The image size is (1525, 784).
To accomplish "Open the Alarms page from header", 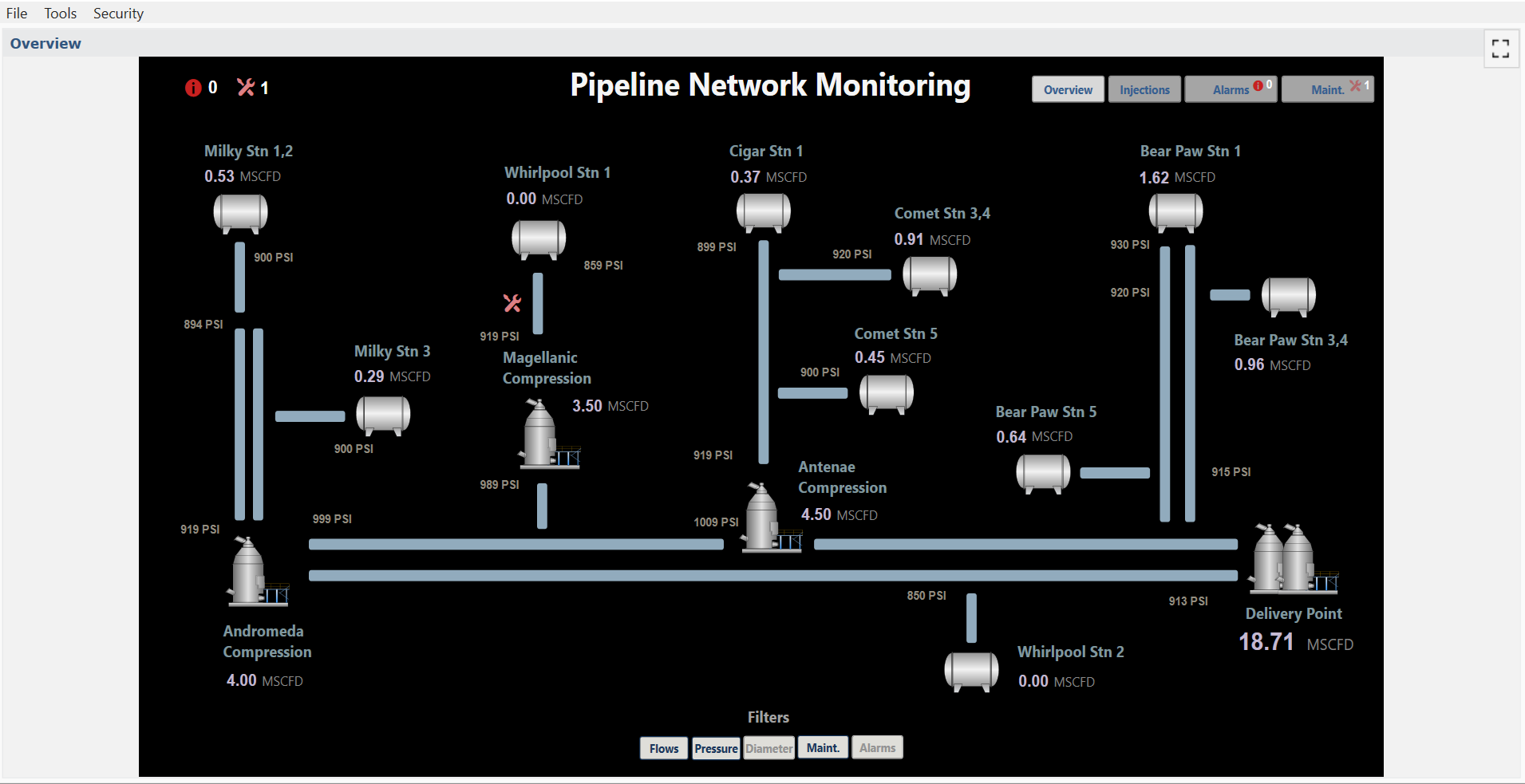I will click(1229, 89).
